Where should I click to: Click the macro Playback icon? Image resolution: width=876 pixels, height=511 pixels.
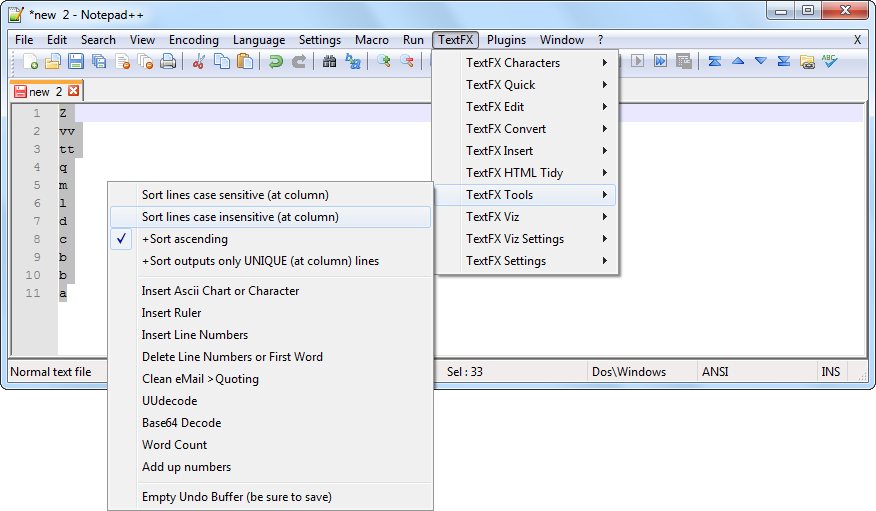point(637,61)
